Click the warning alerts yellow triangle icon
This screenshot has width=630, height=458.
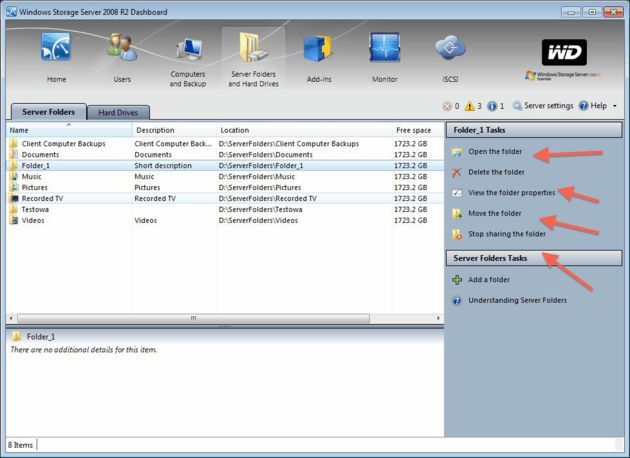pos(469,106)
